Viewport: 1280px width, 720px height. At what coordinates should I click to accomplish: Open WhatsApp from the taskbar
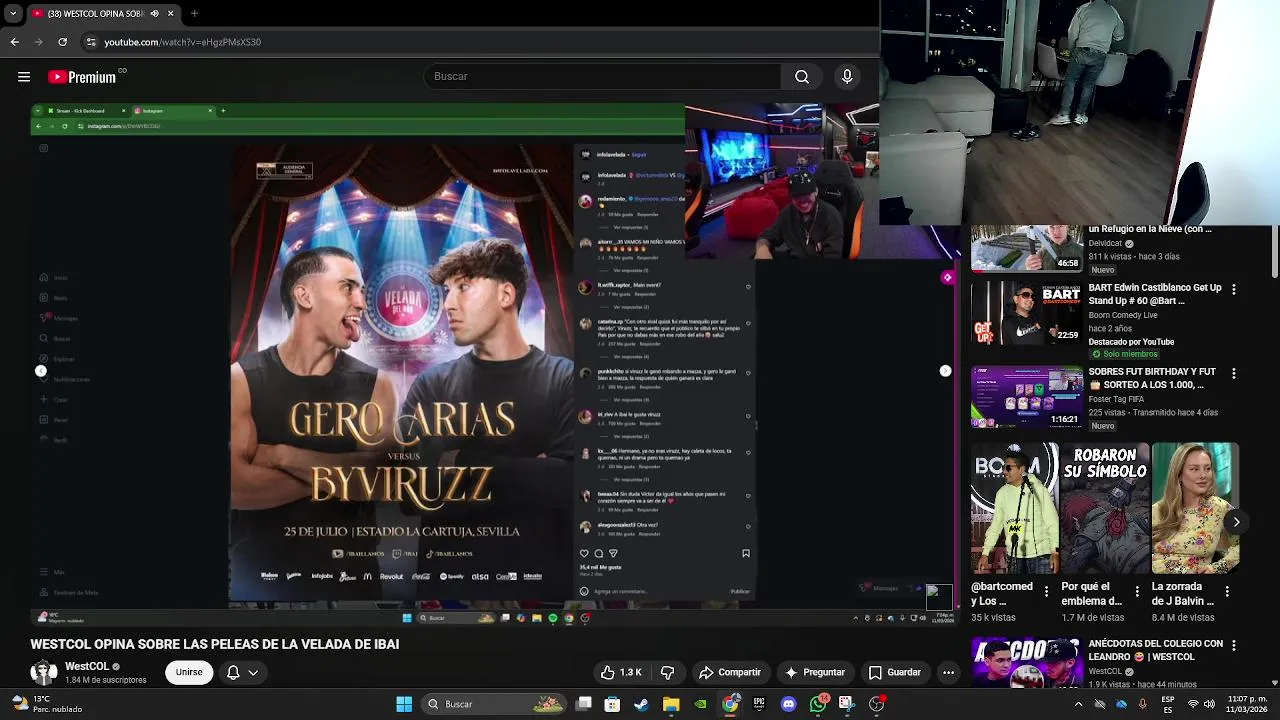(x=818, y=704)
